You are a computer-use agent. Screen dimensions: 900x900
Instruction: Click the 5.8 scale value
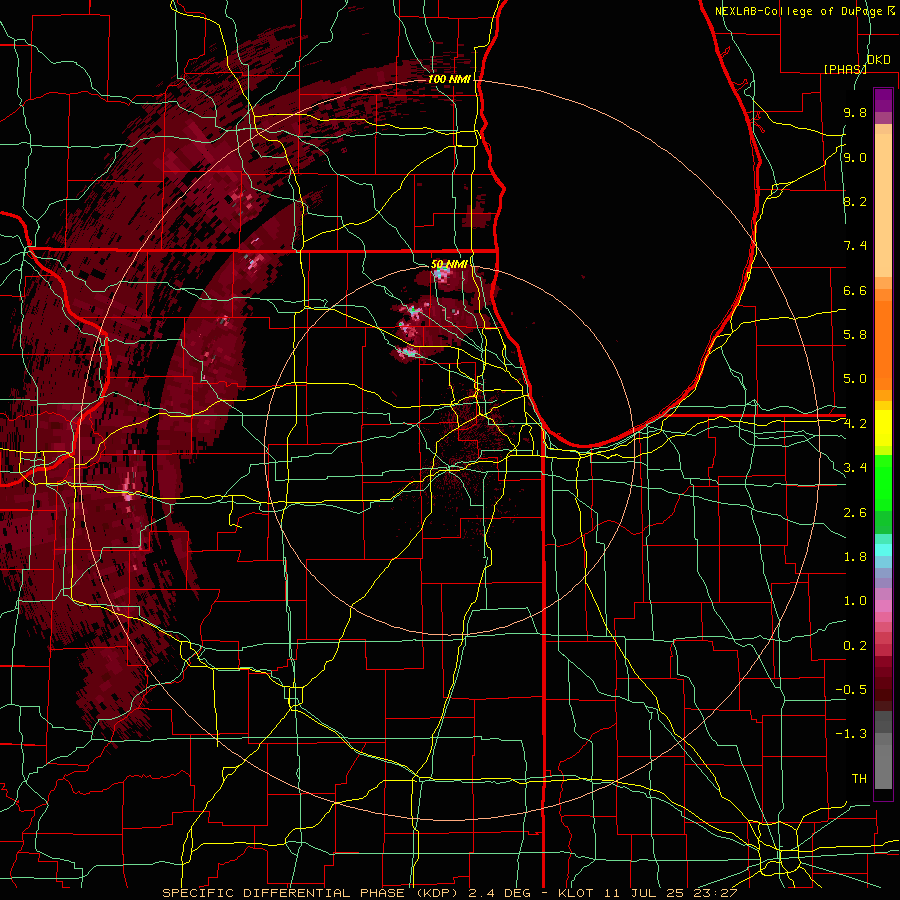(x=855, y=335)
